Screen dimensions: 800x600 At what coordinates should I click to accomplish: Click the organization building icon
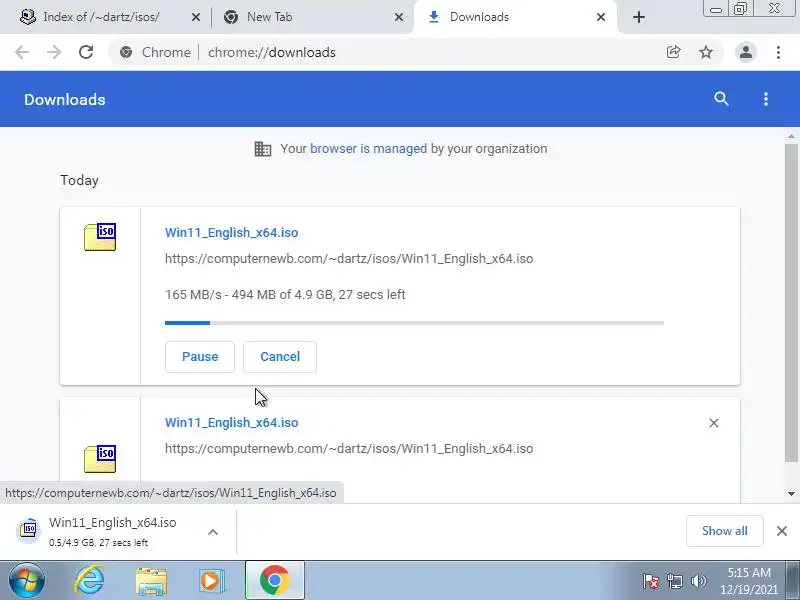263,149
